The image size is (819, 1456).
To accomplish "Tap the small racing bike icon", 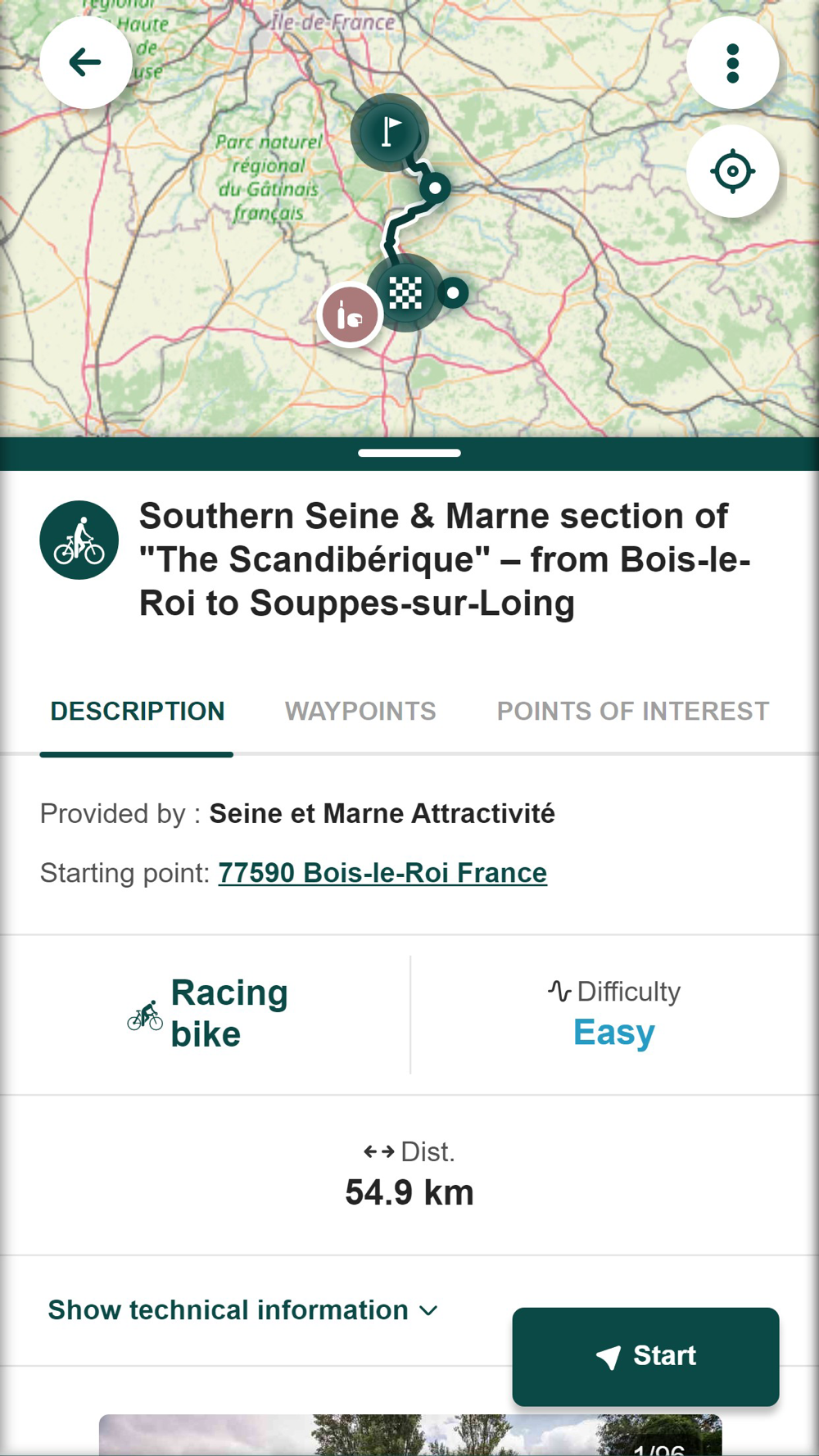I will coord(146,1015).
